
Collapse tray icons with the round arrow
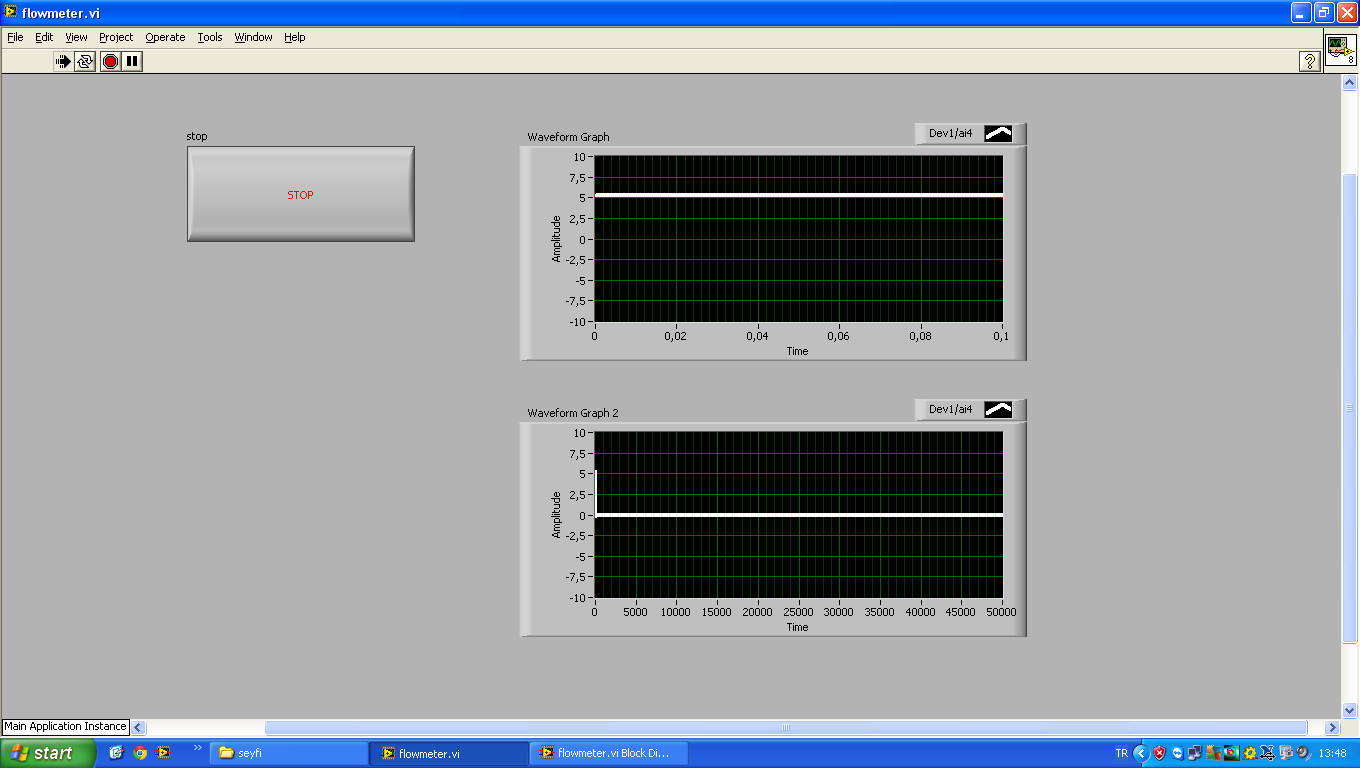pos(1140,753)
